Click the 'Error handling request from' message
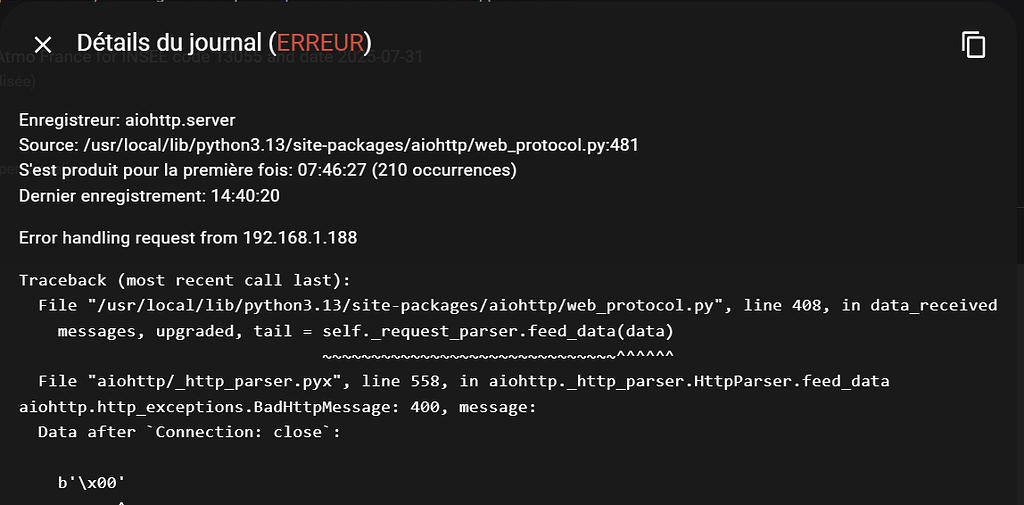Image resolution: width=1024 pixels, height=505 pixels. click(x=129, y=238)
